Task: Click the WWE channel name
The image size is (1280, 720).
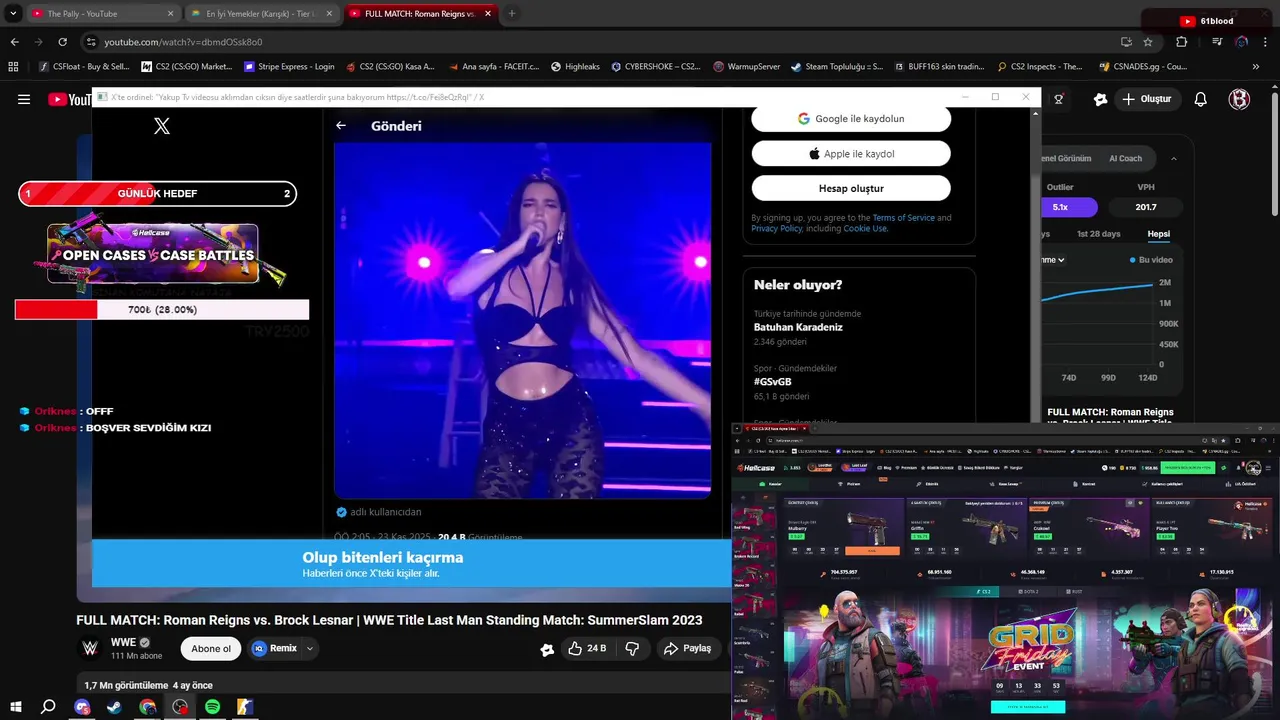Action: (123, 642)
